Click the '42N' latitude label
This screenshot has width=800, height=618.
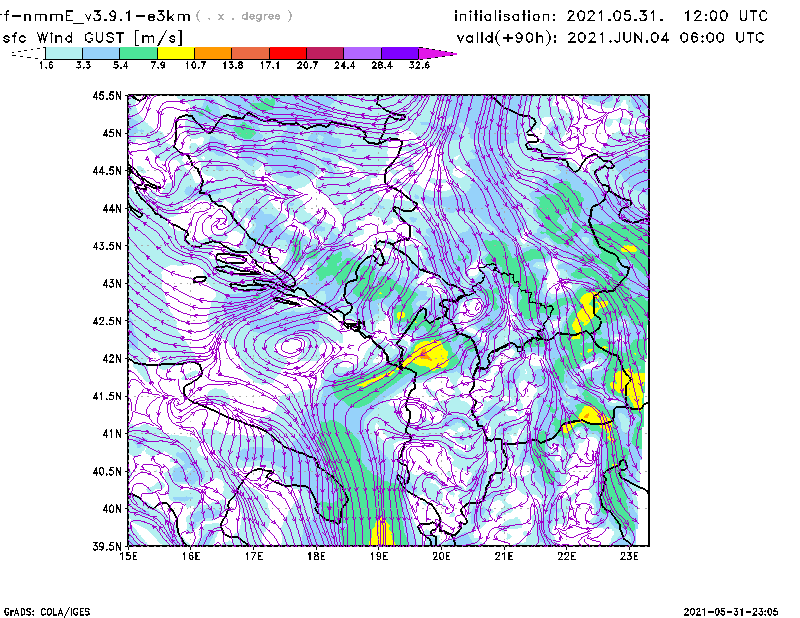click(x=112, y=359)
